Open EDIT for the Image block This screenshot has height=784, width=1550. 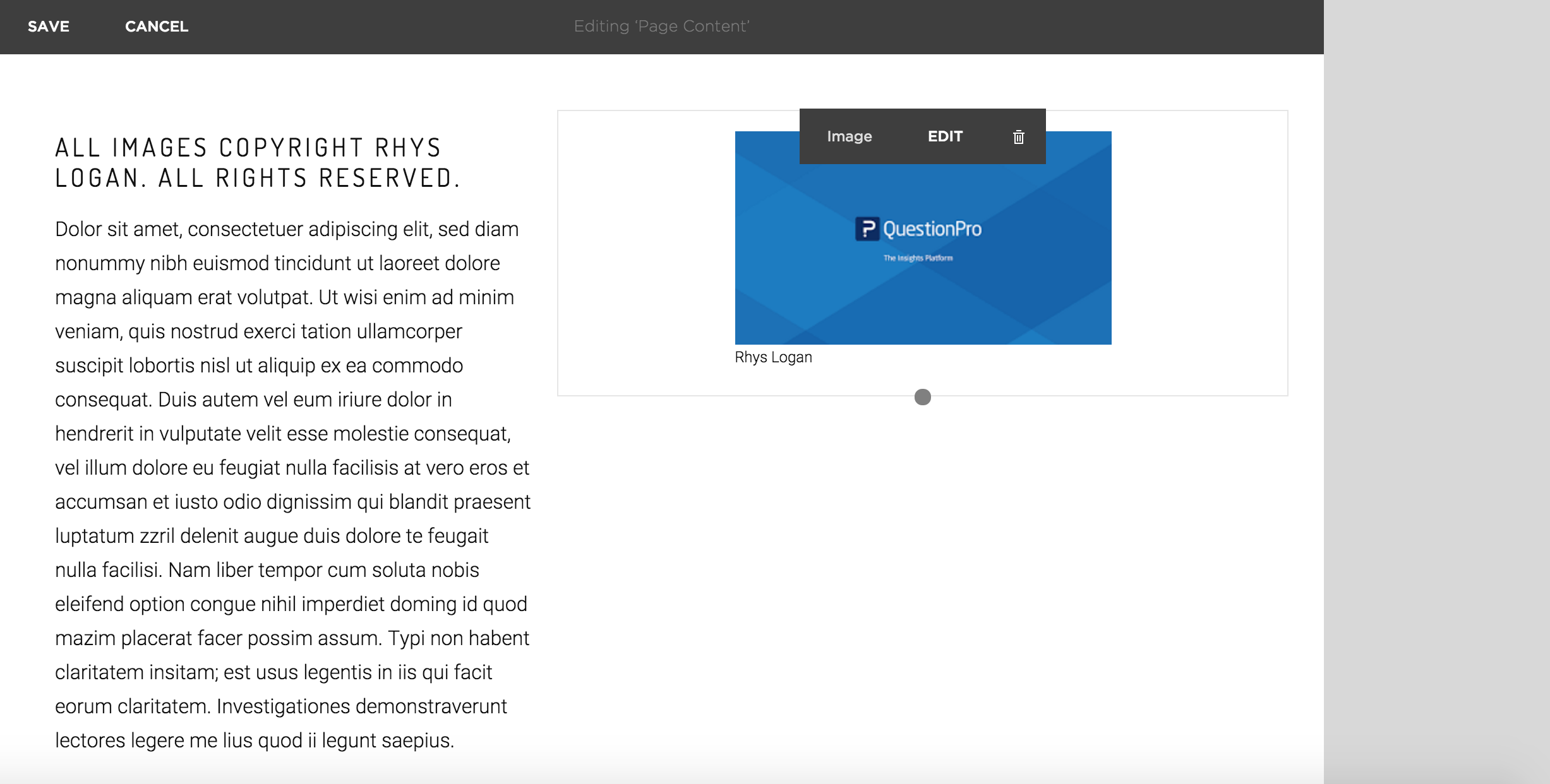click(x=945, y=136)
